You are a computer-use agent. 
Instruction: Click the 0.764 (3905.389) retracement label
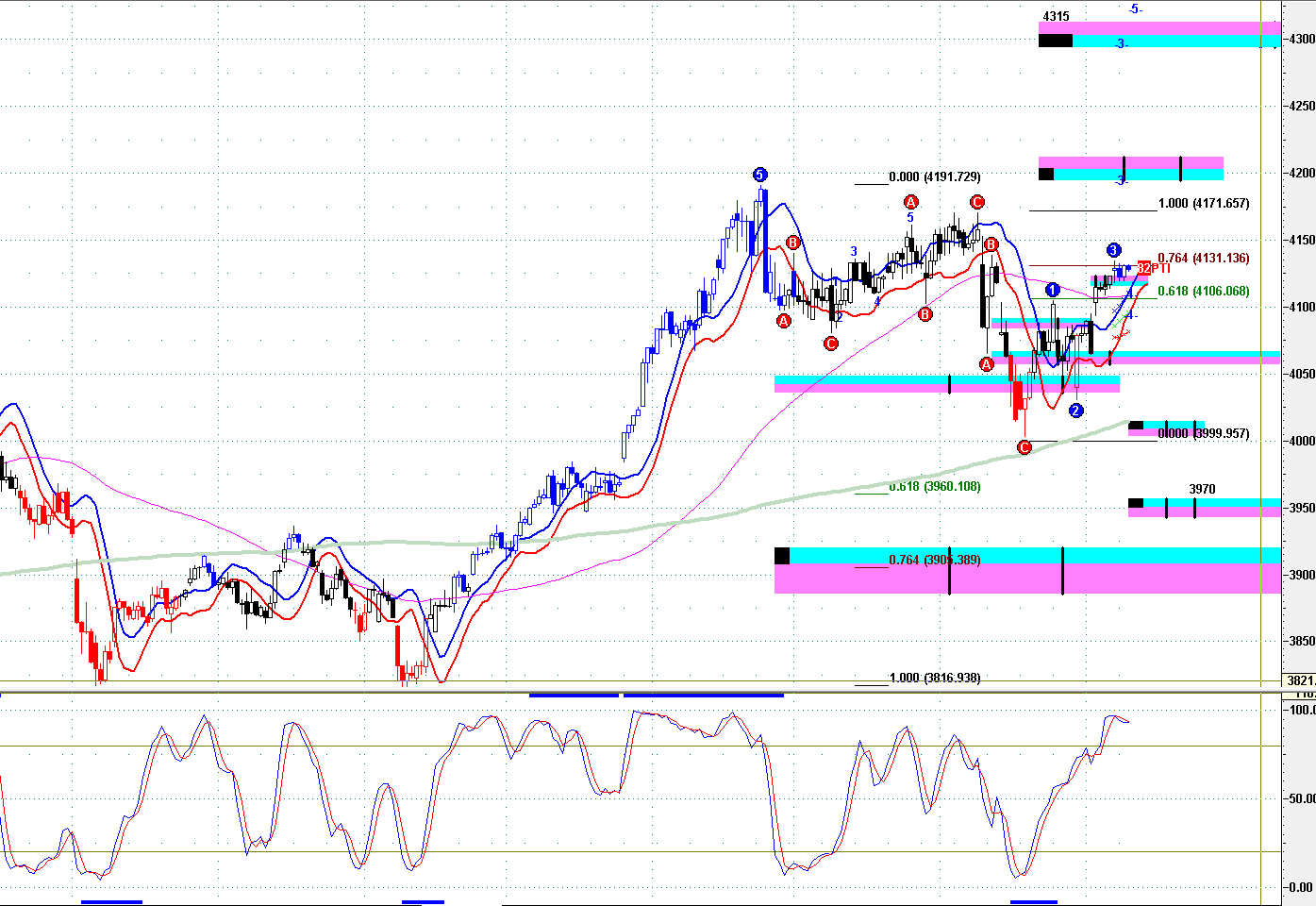pos(934,561)
